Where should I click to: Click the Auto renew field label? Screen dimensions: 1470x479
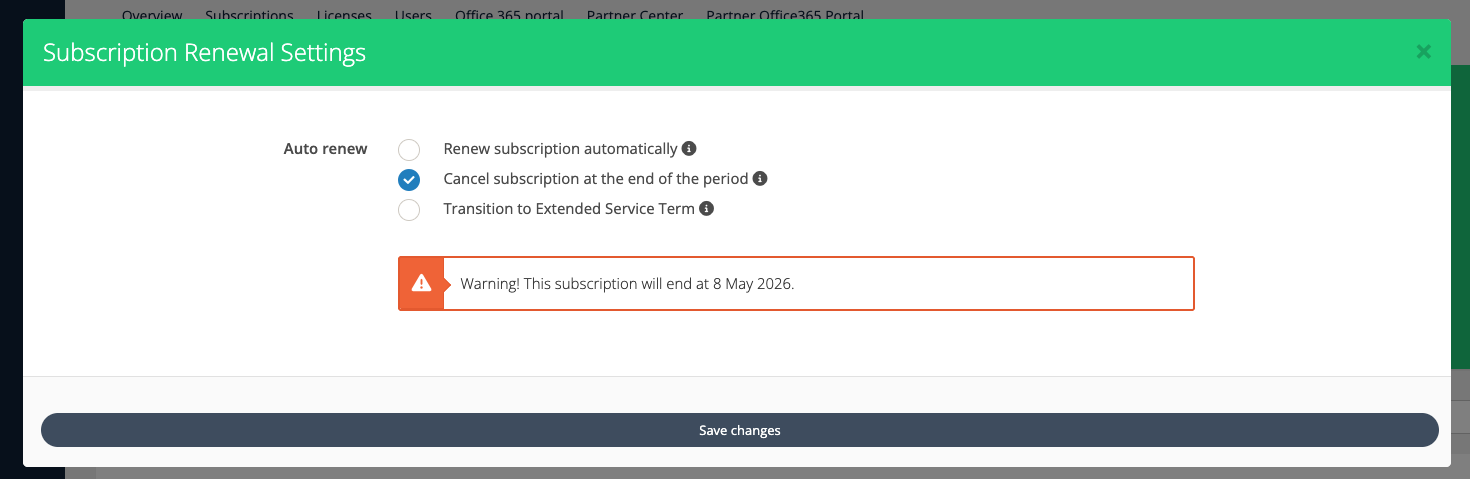click(x=325, y=149)
